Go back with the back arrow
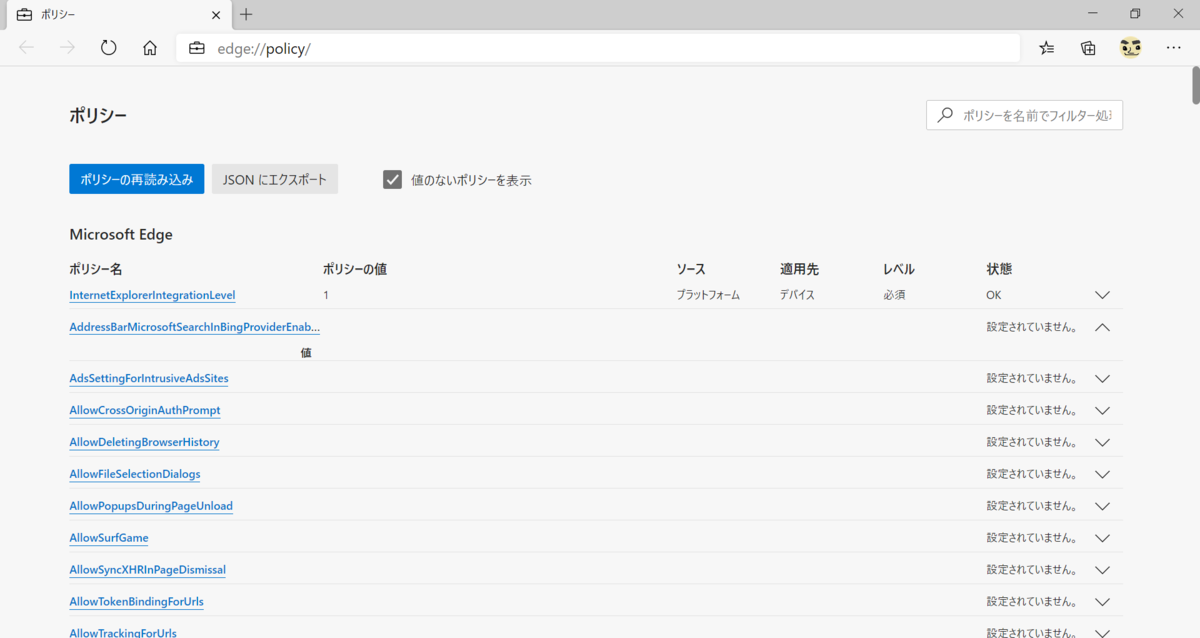Screen dimensions: 1200x638 [27, 48]
